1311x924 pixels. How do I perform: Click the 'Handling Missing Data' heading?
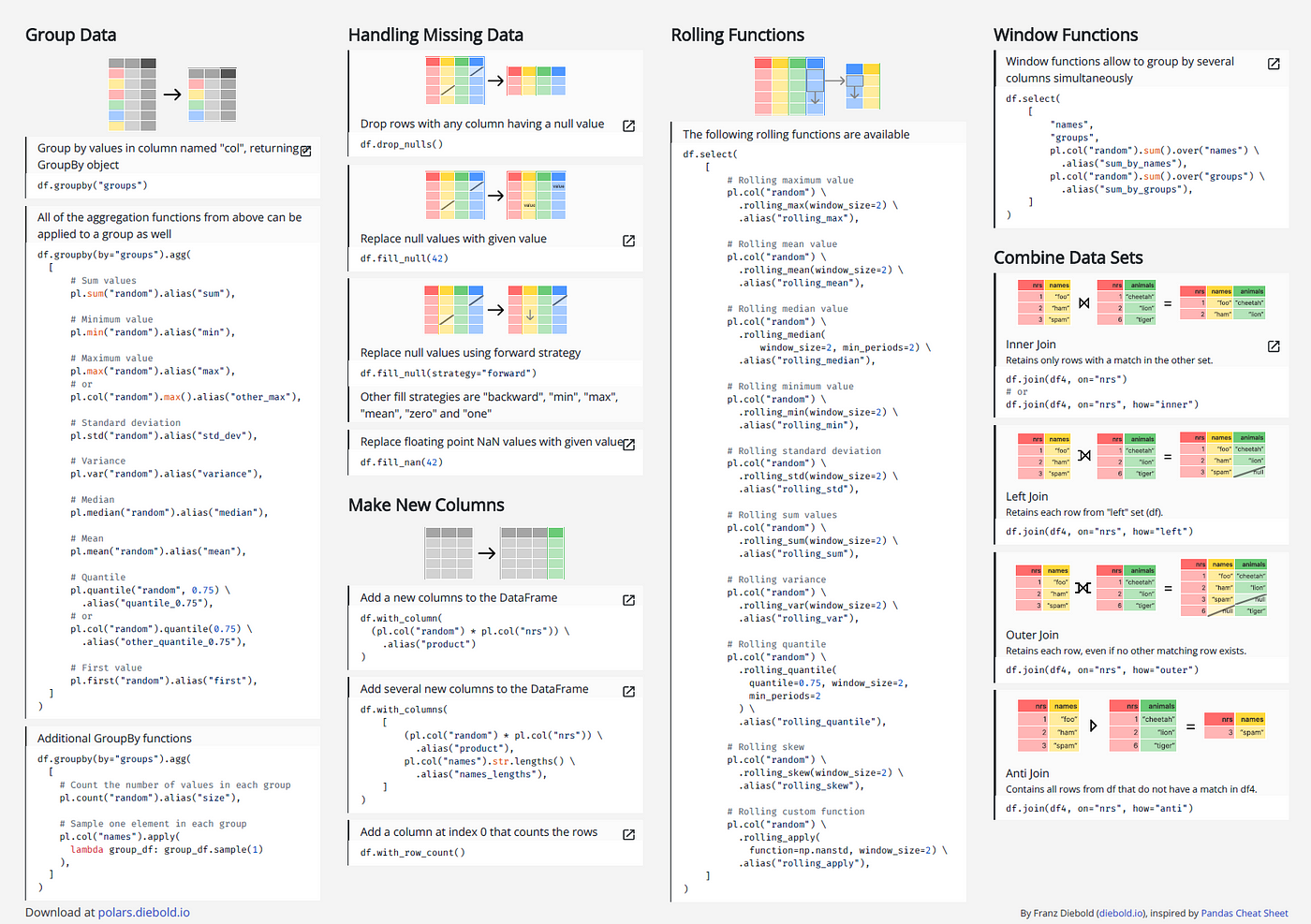point(435,35)
